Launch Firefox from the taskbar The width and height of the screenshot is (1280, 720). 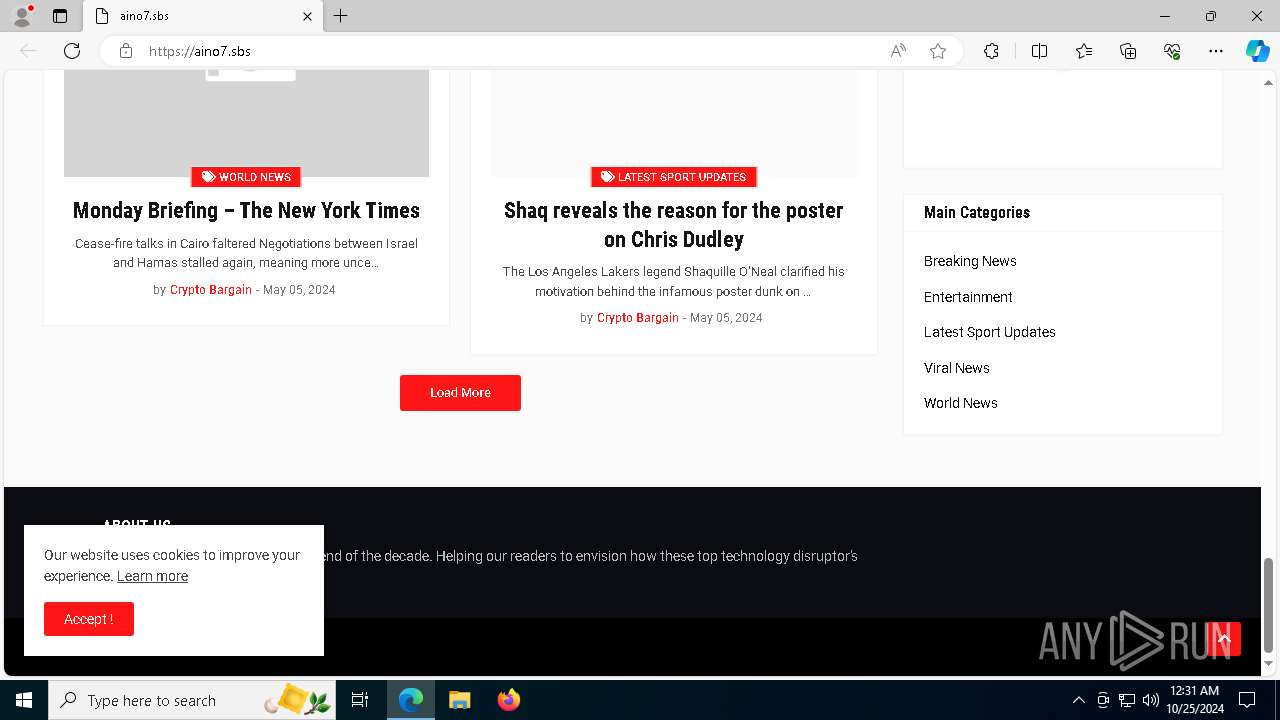pyautogui.click(x=508, y=700)
